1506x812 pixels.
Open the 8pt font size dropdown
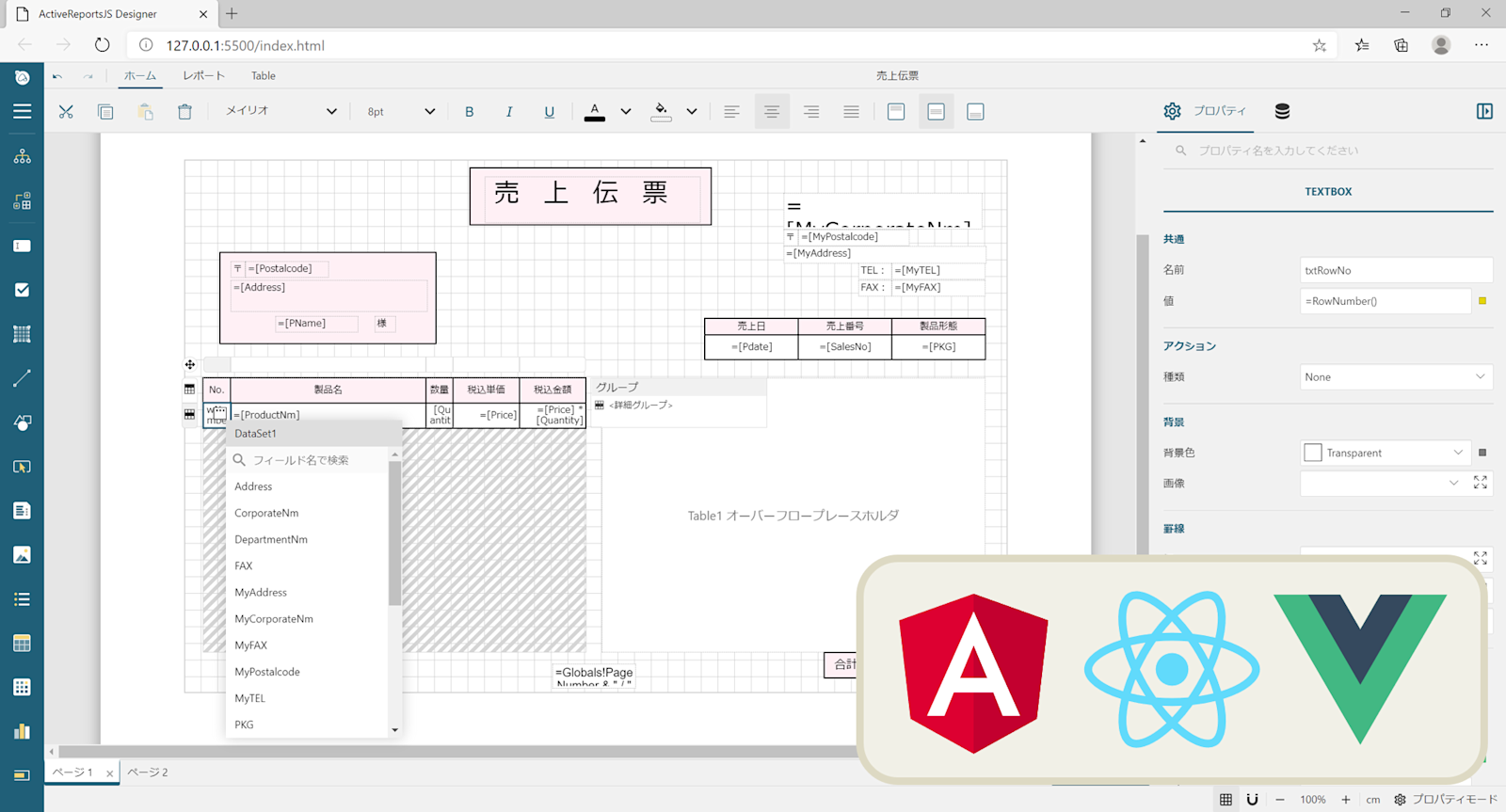pyautogui.click(x=401, y=111)
